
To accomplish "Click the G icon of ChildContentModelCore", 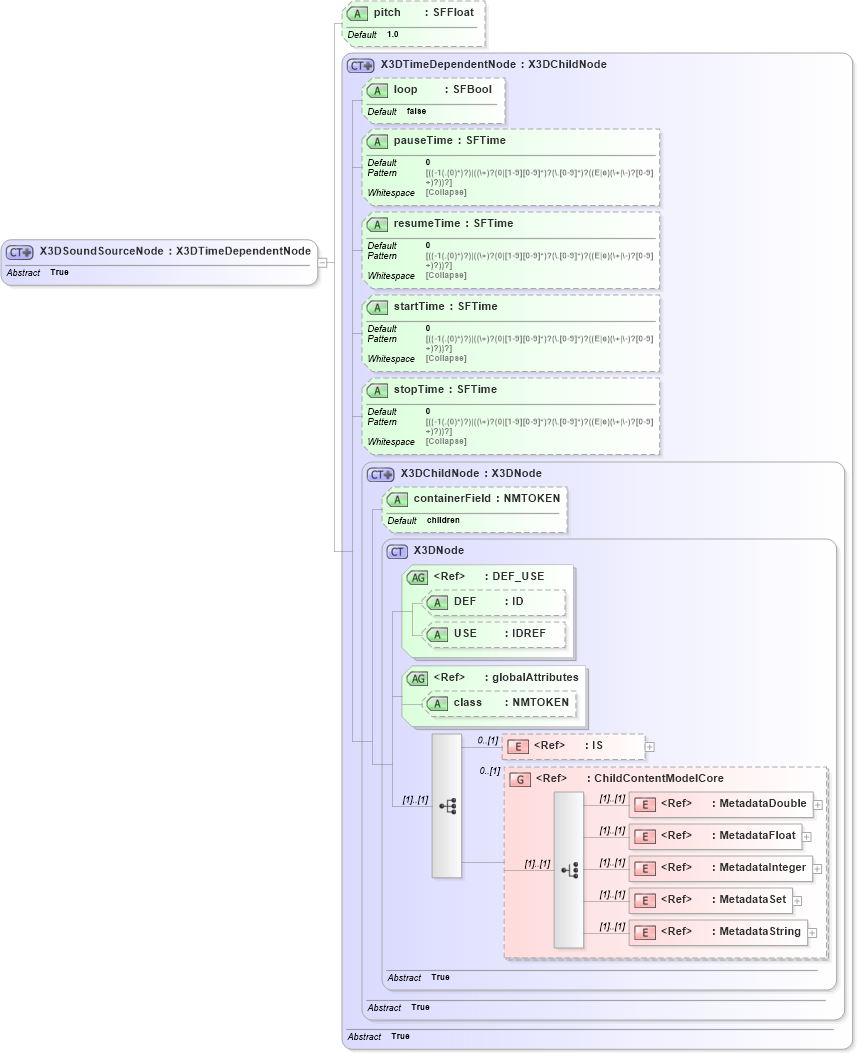I will point(520,780).
